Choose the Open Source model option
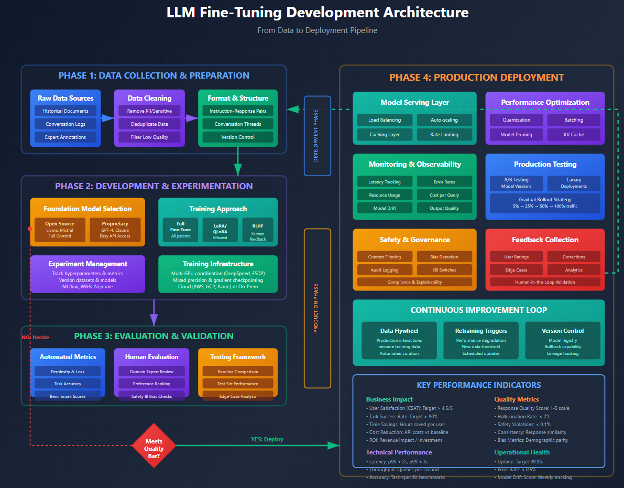This screenshot has width=624, height=488. pos(61,228)
